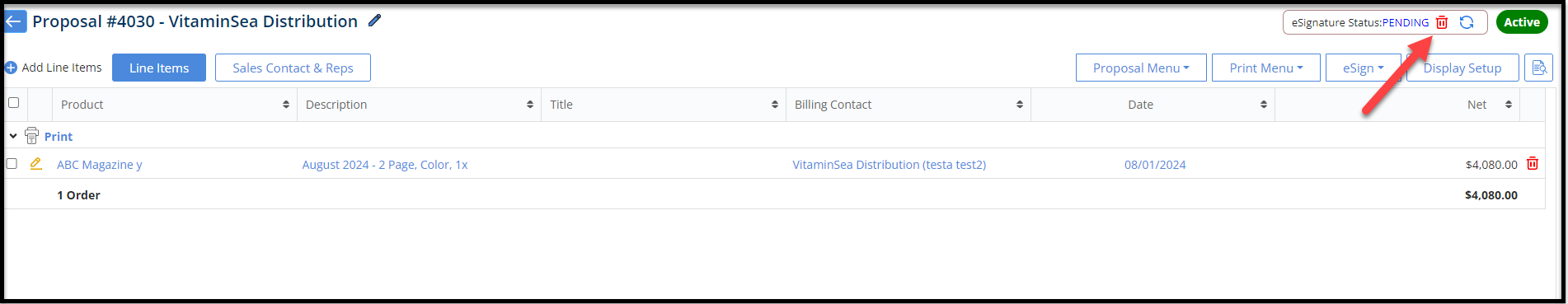Open the VitaminSea Distribution billing contact link
Screen dimensions: 1568x304
[x=889, y=165]
